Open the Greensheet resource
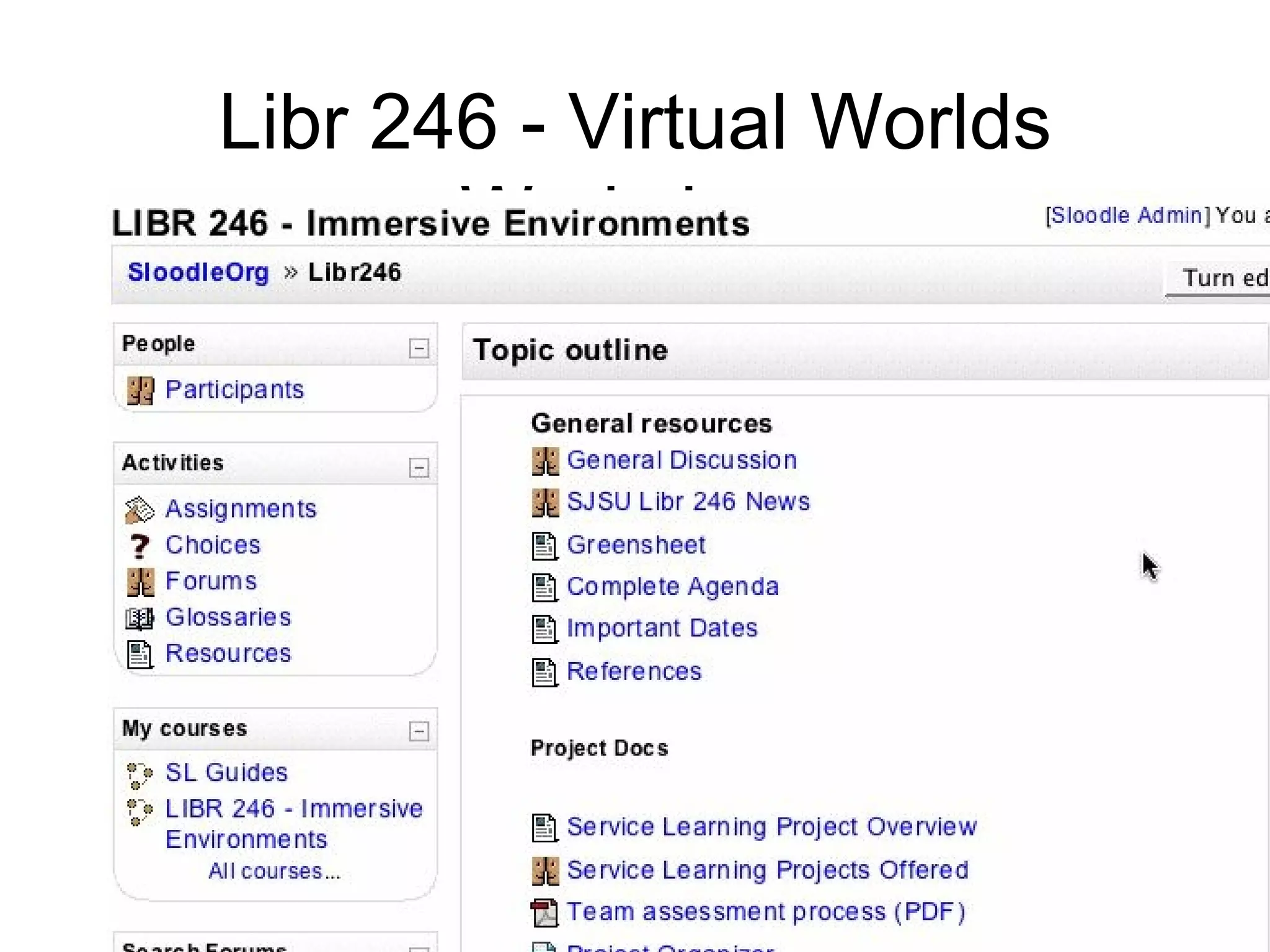The image size is (1270, 952). point(636,545)
